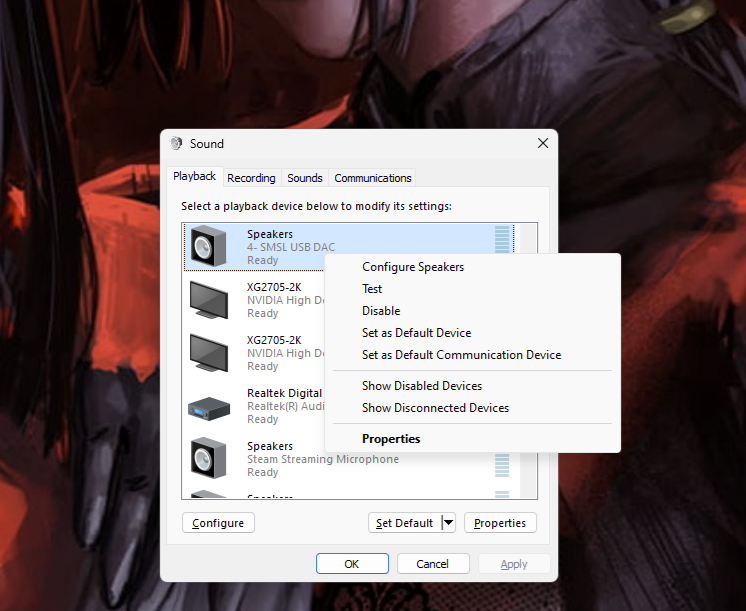Select Test in the context menu
Viewport: 746px width, 611px height.
point(372,289)
